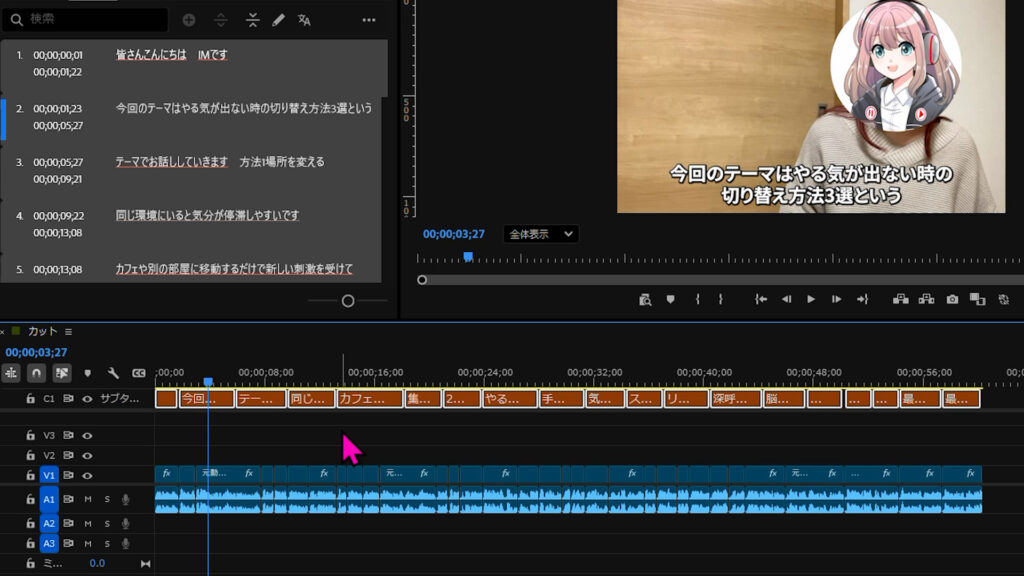
Task: Click the Export Frame camera icon
Action: 952,299
